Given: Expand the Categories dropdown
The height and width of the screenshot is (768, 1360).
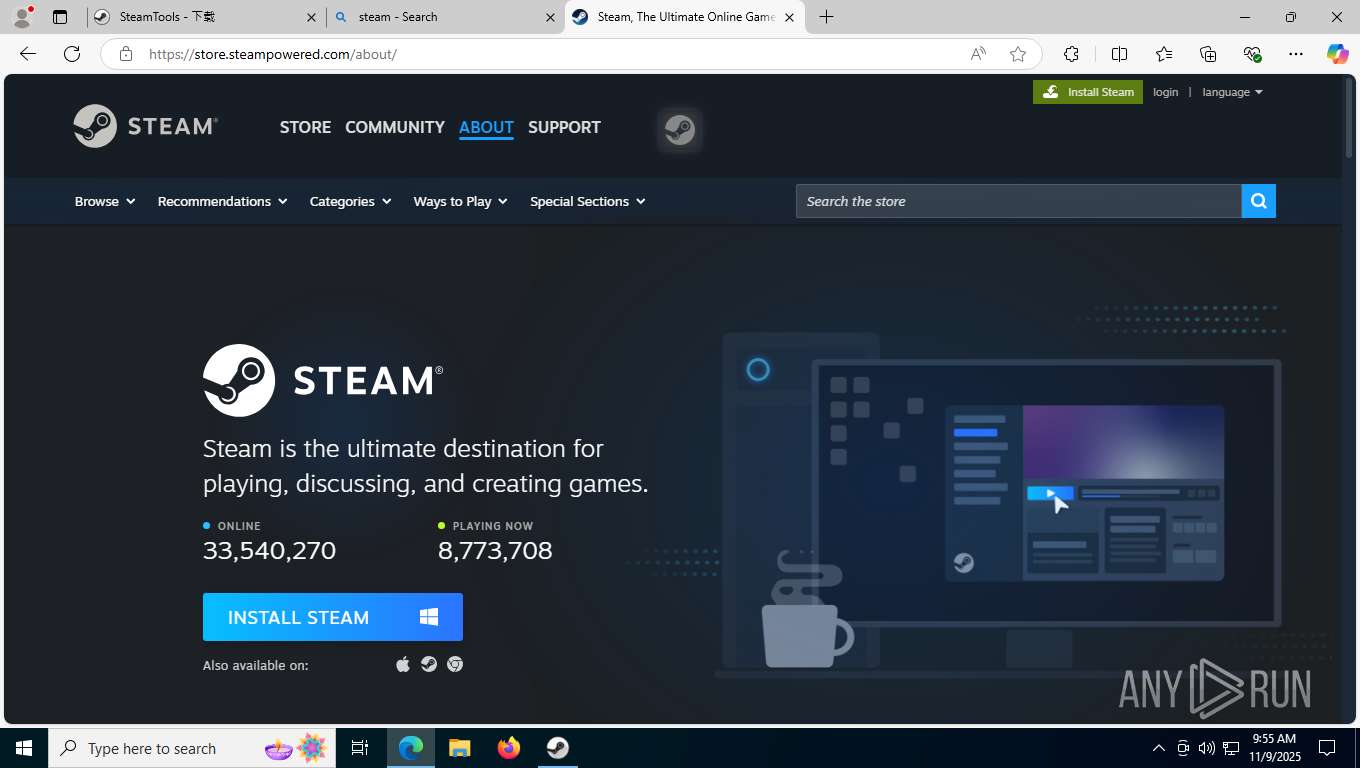Looking at the screenshot, I should click(x=350, y=201).
